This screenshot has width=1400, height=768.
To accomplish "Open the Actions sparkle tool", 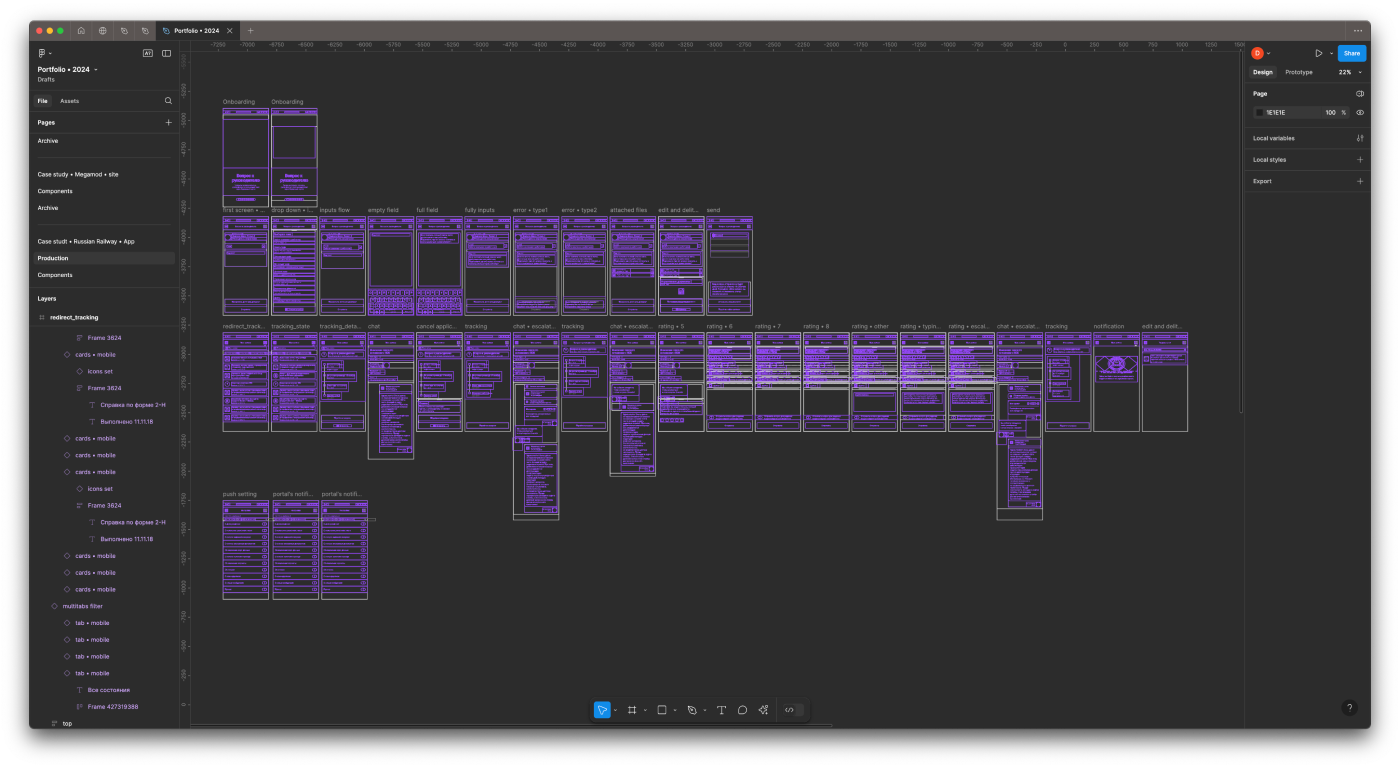I will pos(763,710).
